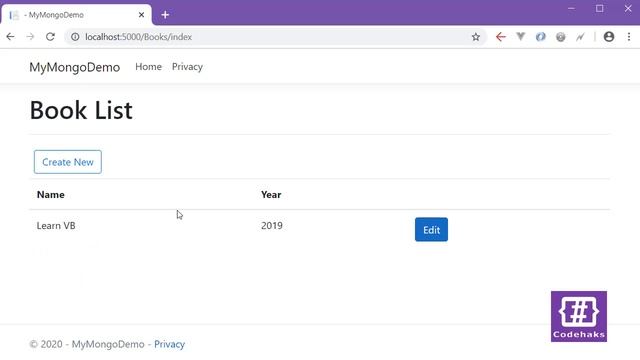Open the Home nav item

pyautogui.click(x=149, y=67)
